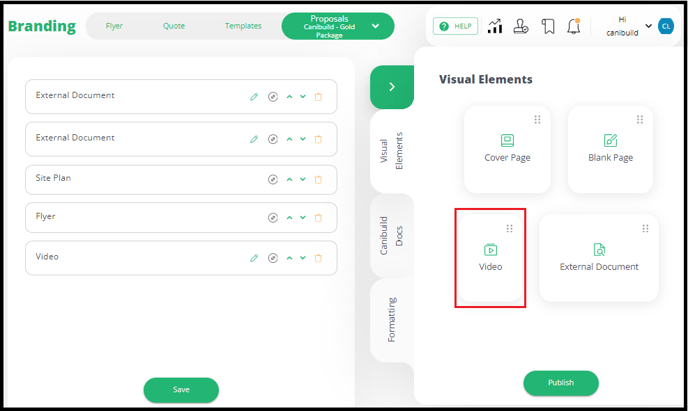Open link icon on second External Document row
Screen dimensions: 688x411
(x=273, y=139)
